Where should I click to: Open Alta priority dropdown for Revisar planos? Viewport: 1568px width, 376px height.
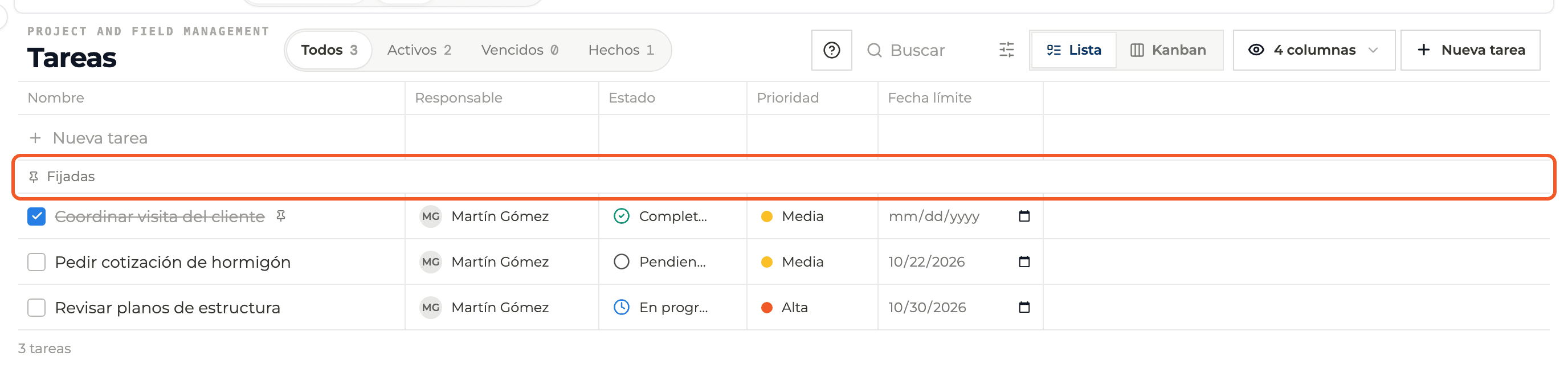click(x=811, y=307)
